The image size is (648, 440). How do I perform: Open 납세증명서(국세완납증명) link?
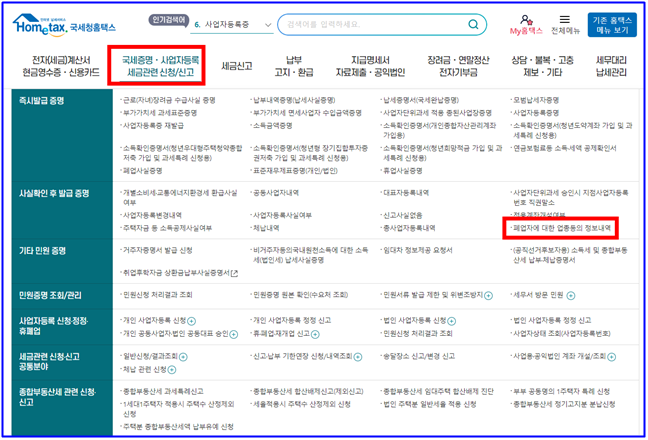pyautogui.click(x=421, y=100)
